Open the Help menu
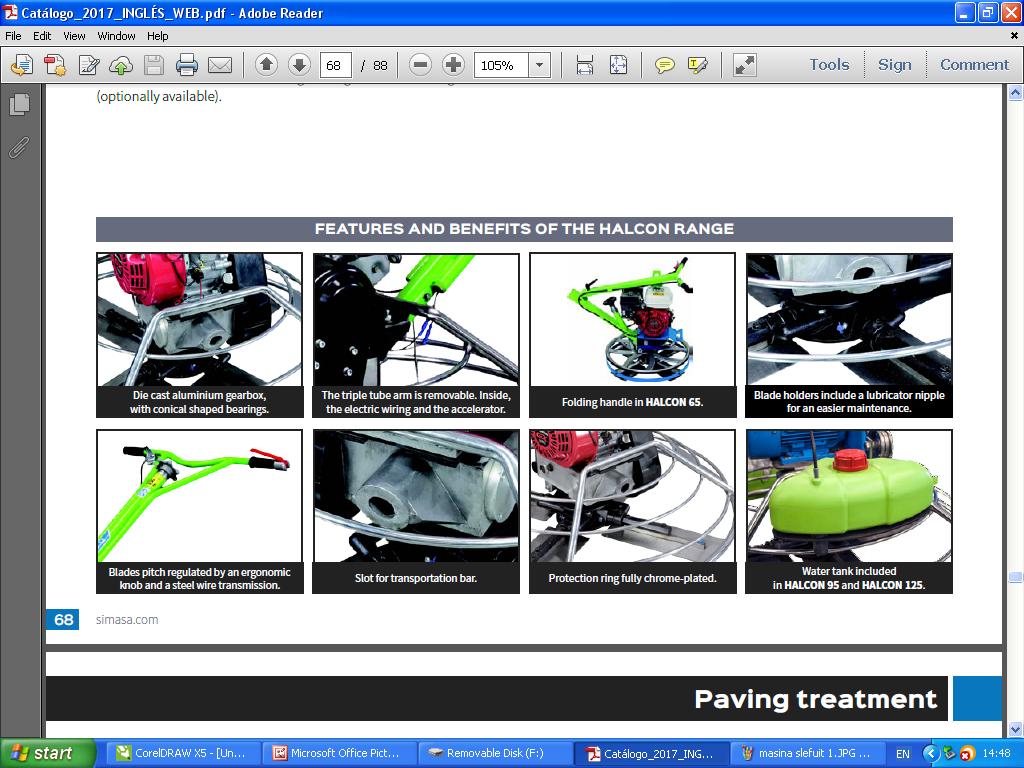Image resolution: width=1024 pixels, height=768 pixels. (x=157, y=36)
